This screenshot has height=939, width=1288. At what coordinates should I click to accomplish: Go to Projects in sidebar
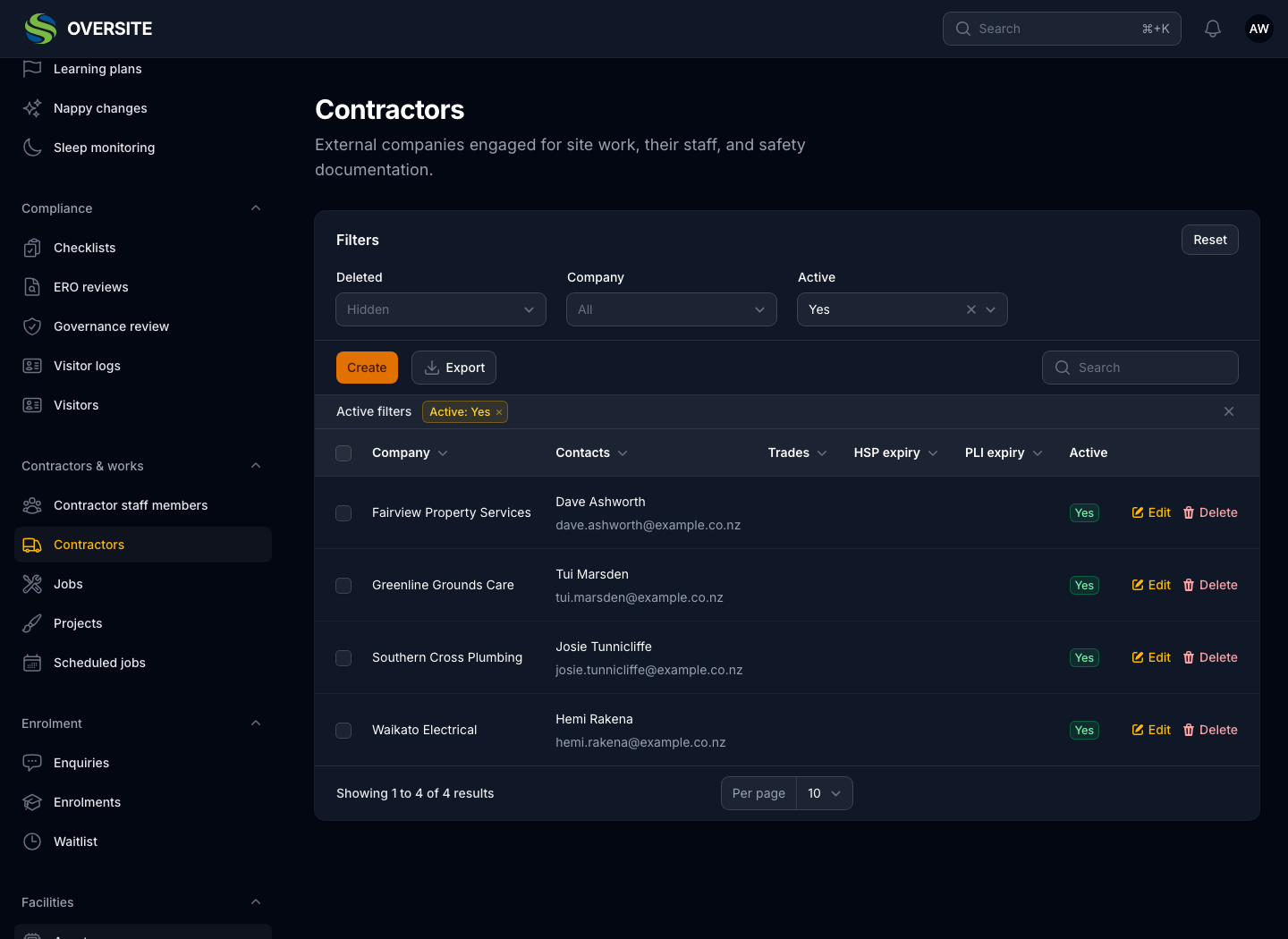pos(143,623)
